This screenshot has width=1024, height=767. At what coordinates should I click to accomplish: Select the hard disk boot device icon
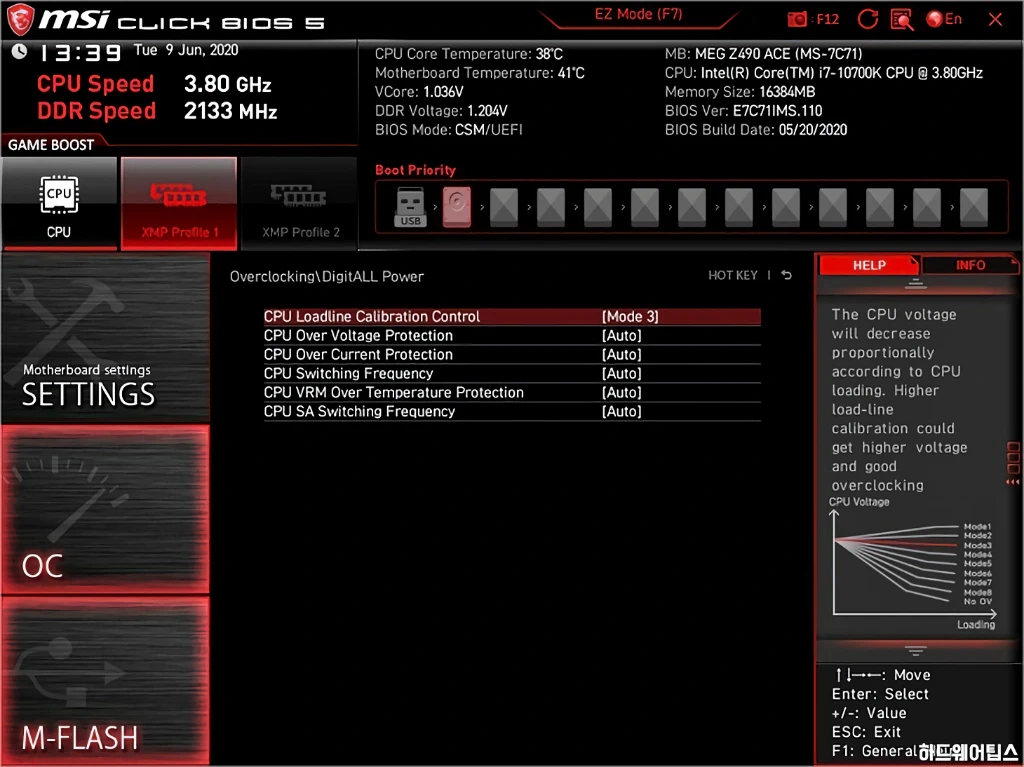tap(456, 207)
